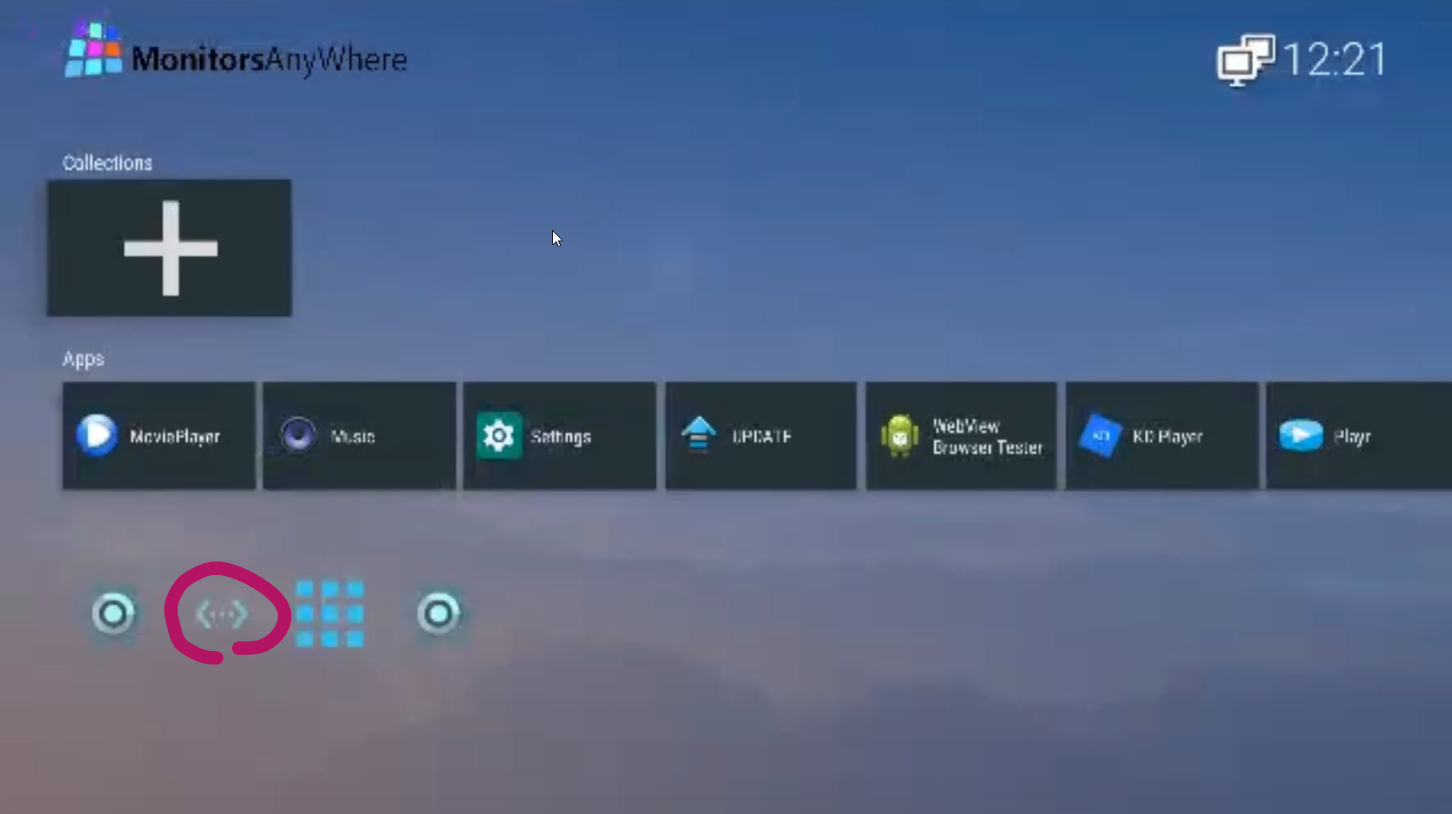Click the left round circle button
Screen dimensions: 1452x814
tap(113, 614)
